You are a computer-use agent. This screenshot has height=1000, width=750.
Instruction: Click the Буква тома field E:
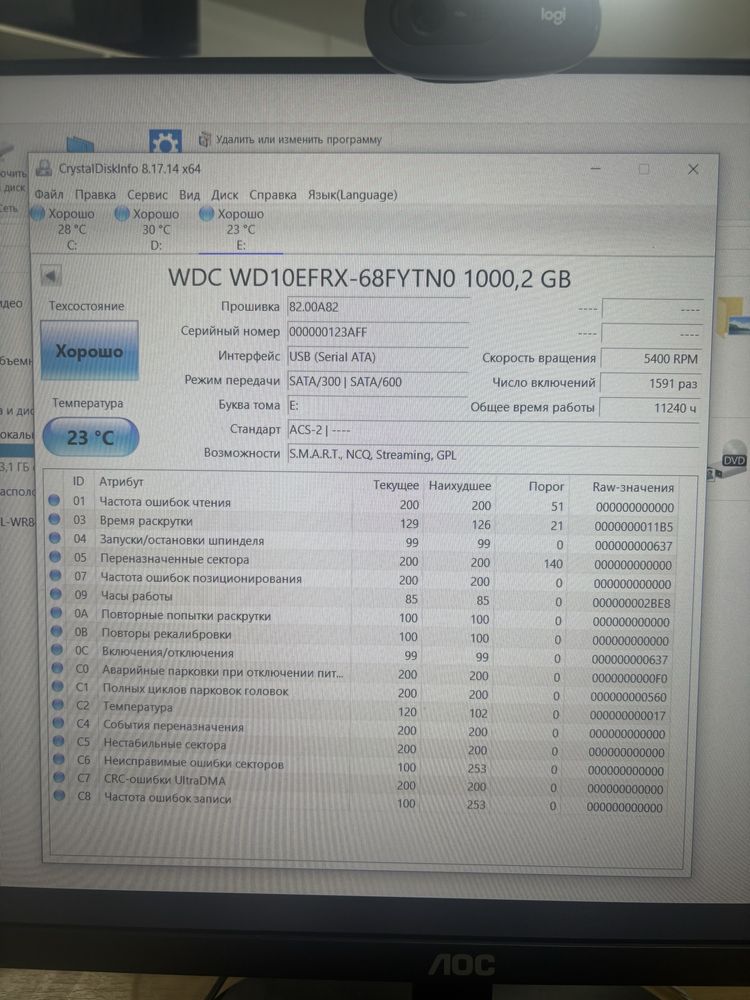pos(378,406)
